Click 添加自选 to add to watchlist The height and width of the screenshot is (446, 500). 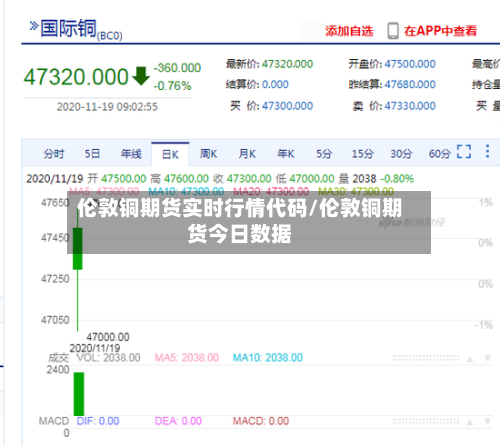click(x=349, y=31)
